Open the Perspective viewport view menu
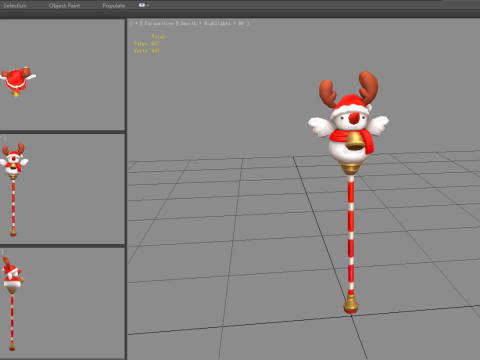 pyautogui.click(x=159, y=23)
